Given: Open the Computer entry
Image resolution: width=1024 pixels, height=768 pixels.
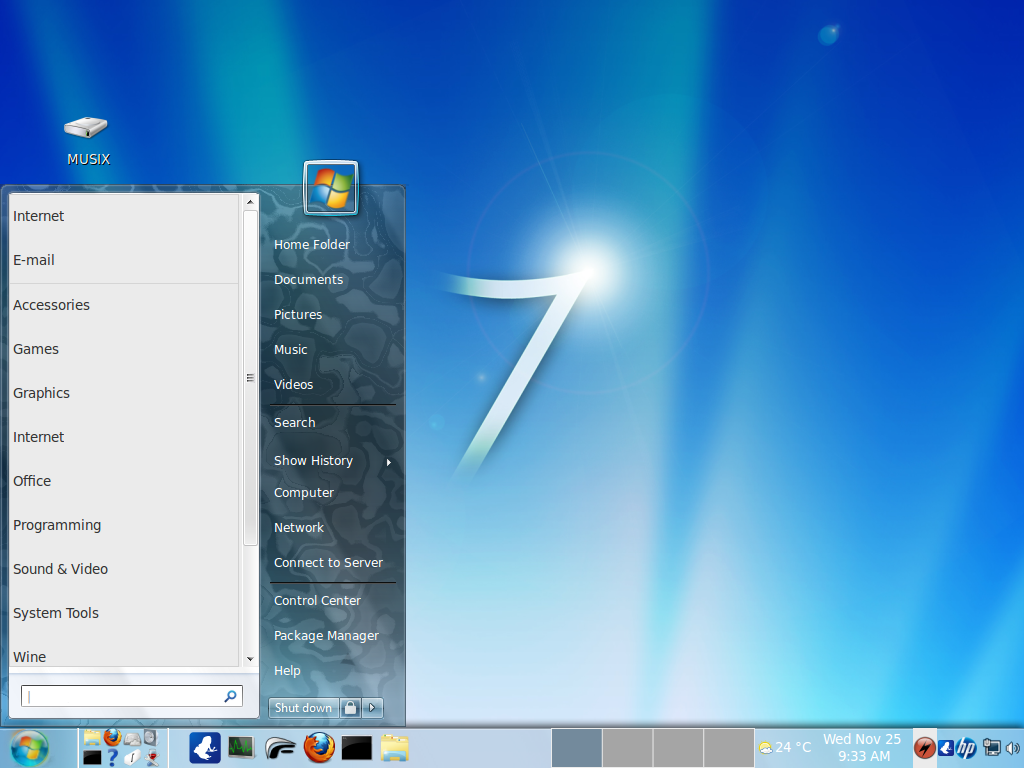Looking at the screenshot, I should [332, 492].
